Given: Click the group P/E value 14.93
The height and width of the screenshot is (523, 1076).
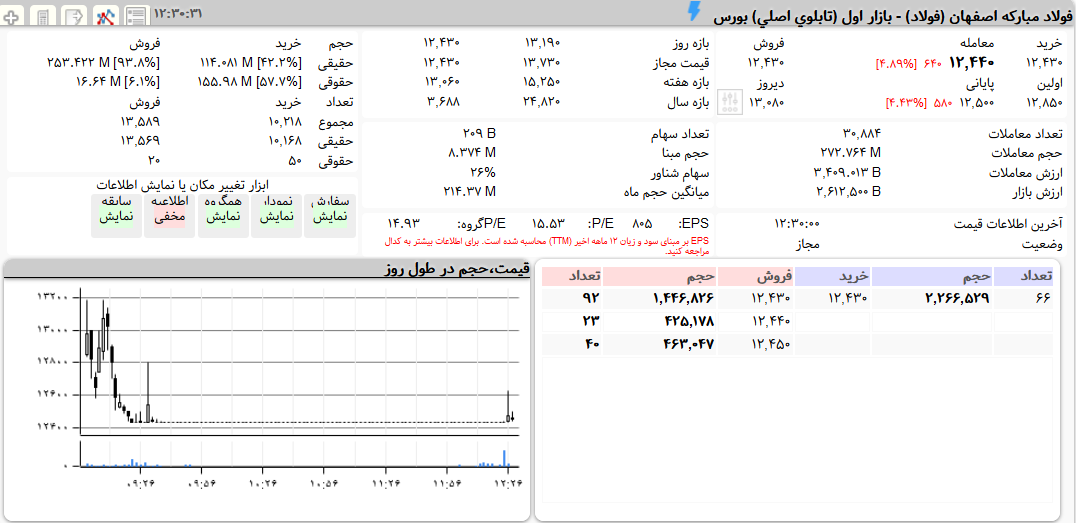Looking at the screenshot, I should (x=403, y=224).
